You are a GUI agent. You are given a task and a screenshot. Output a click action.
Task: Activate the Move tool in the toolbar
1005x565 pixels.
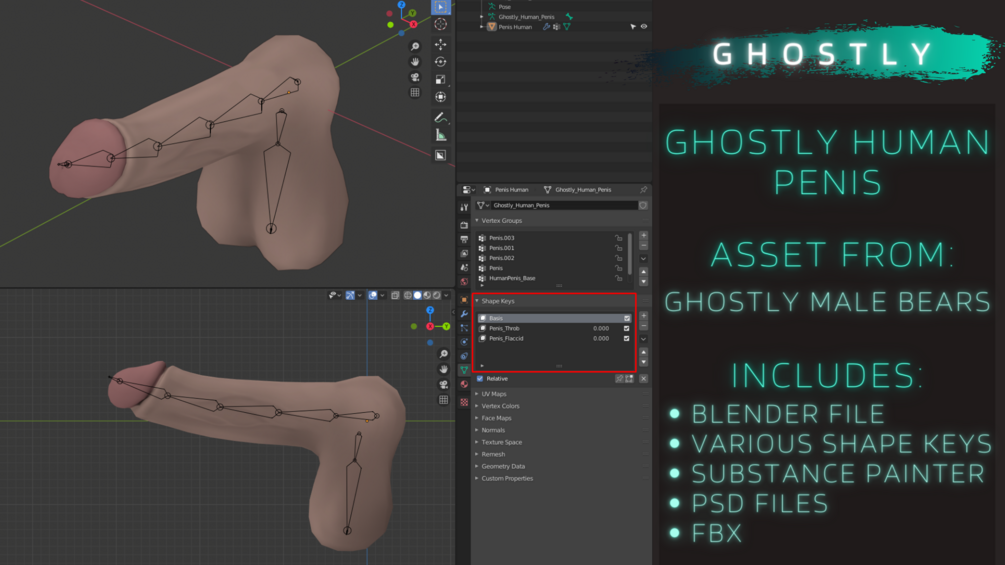[x=440, y=44]
